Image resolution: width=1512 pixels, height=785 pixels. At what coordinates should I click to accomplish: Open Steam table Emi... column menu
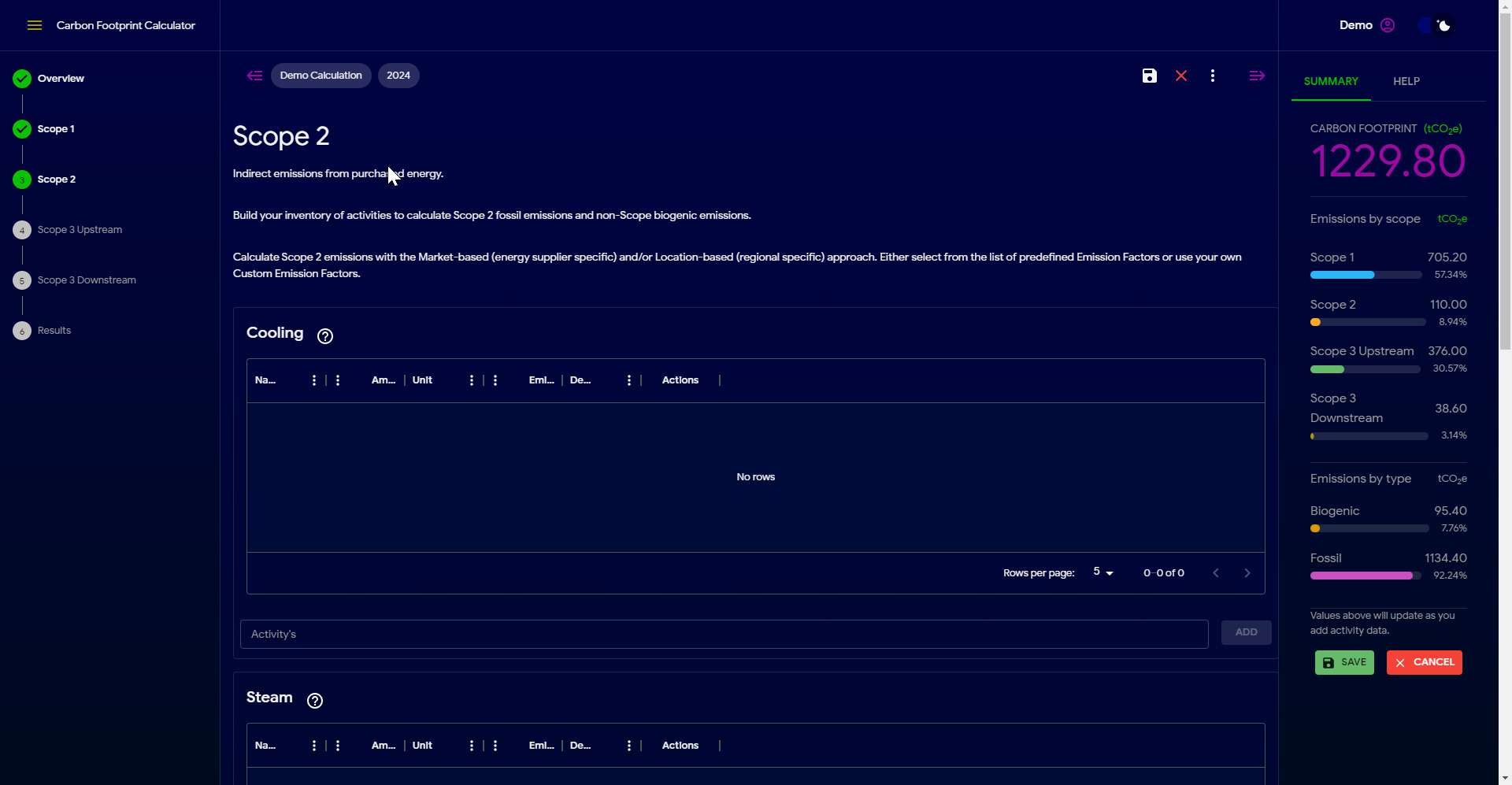(x=495, y=746)
